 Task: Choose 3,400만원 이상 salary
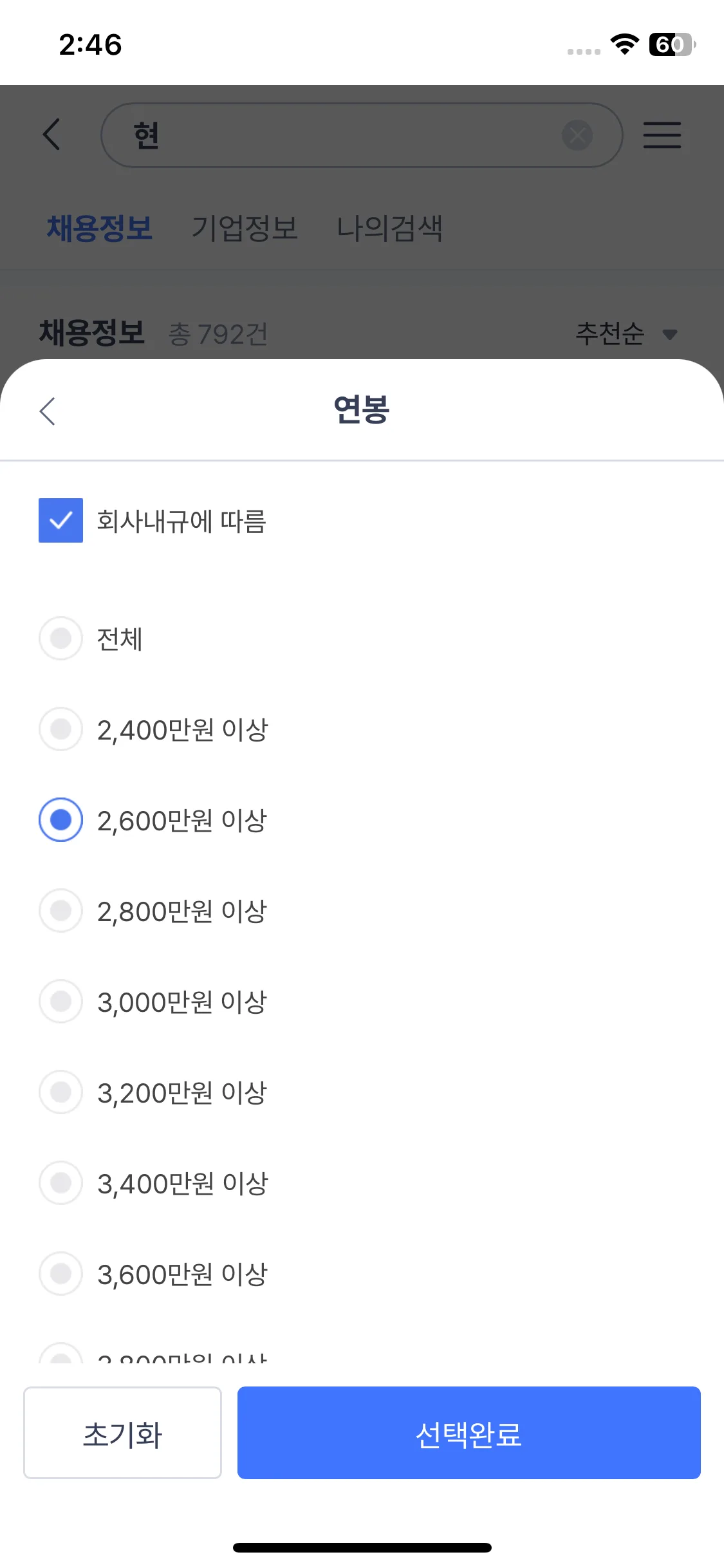[x=60, y=1183]
